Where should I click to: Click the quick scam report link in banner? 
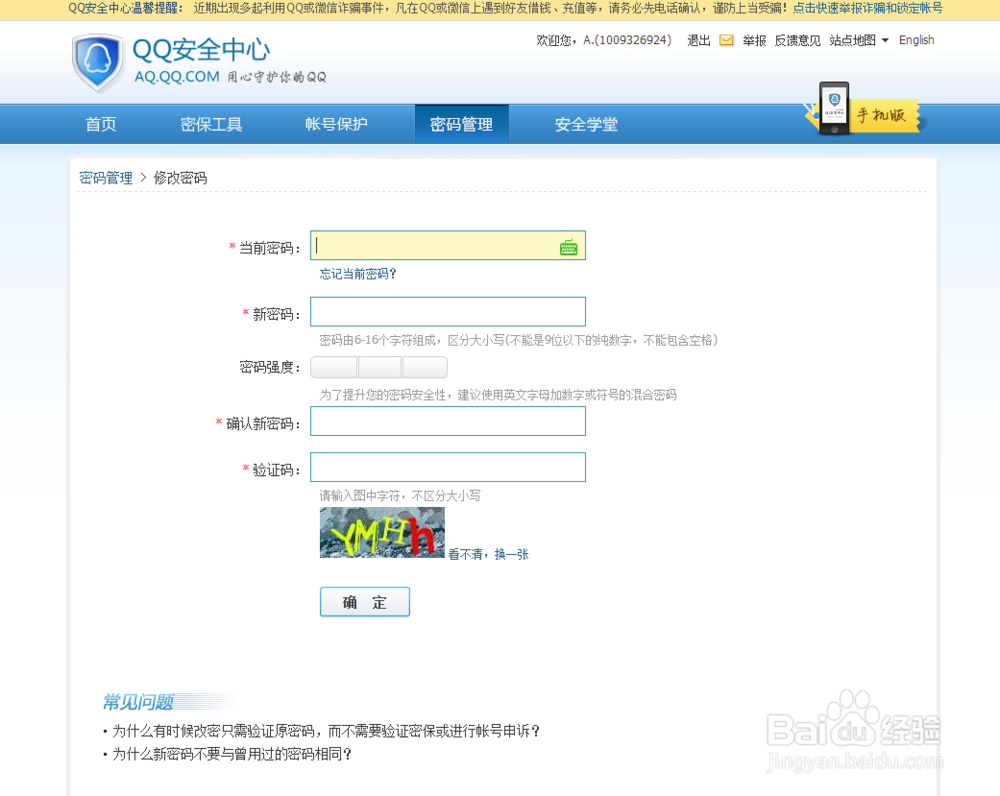(869, 10)
